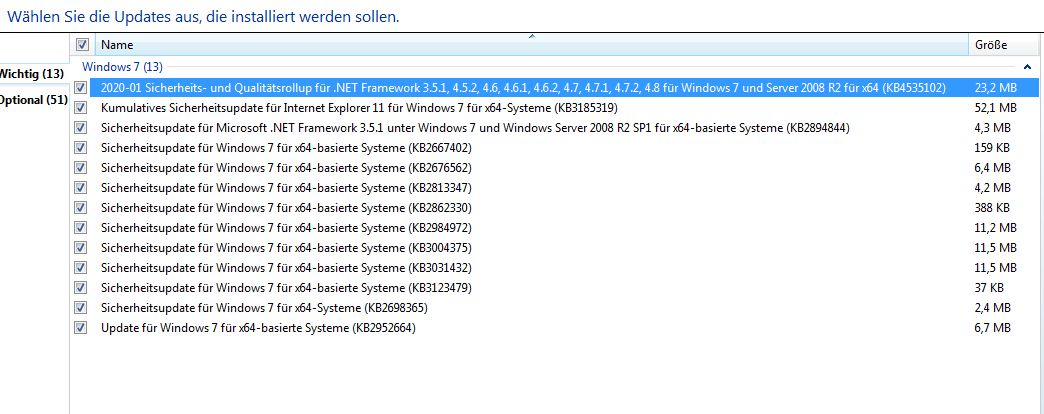
Task: Uncheck the Internet Explorer 11 update KB3185319
Action: point(81,107)
